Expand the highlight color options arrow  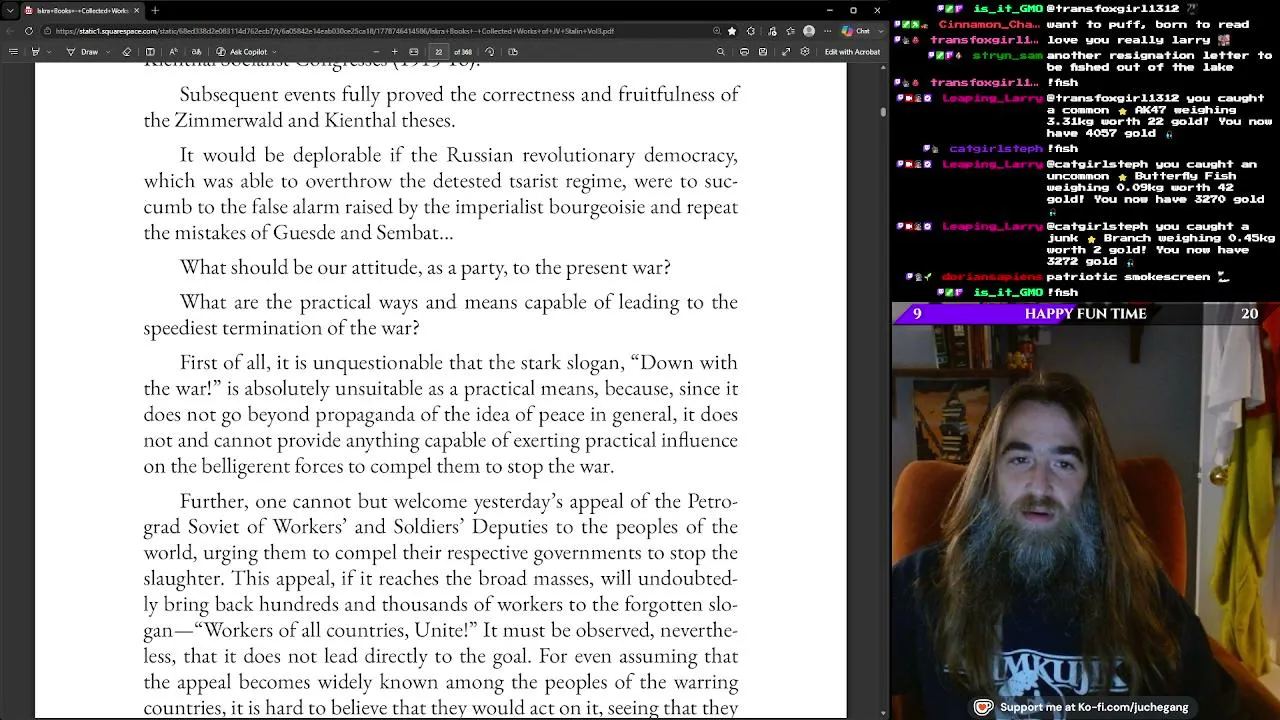pos(48,52)
